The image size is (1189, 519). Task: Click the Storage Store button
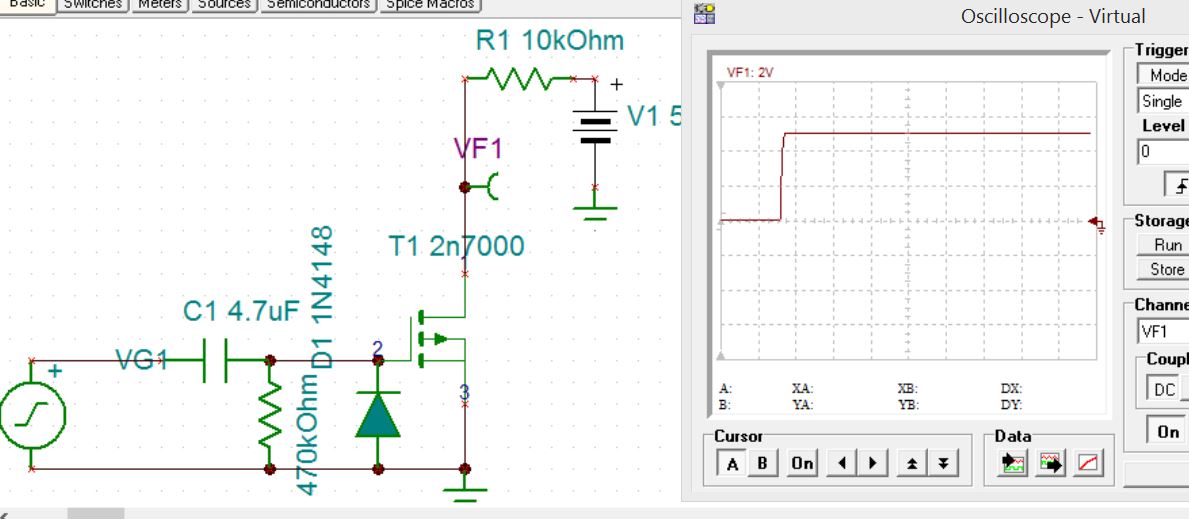point(1163,269)
